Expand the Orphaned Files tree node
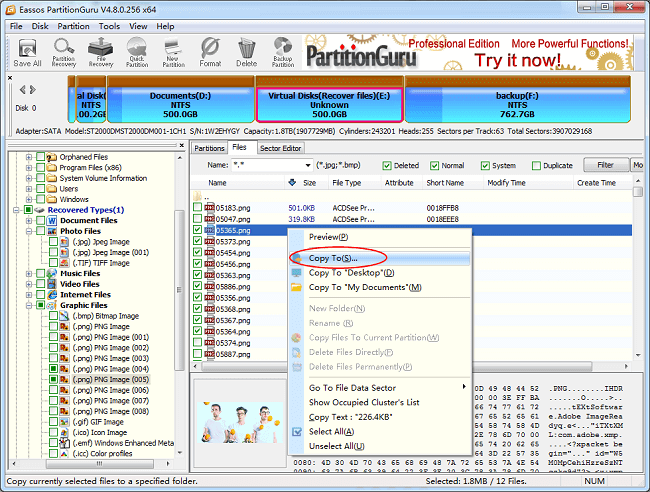This screenshot has height=492, width=650. [x=29, y=157]
